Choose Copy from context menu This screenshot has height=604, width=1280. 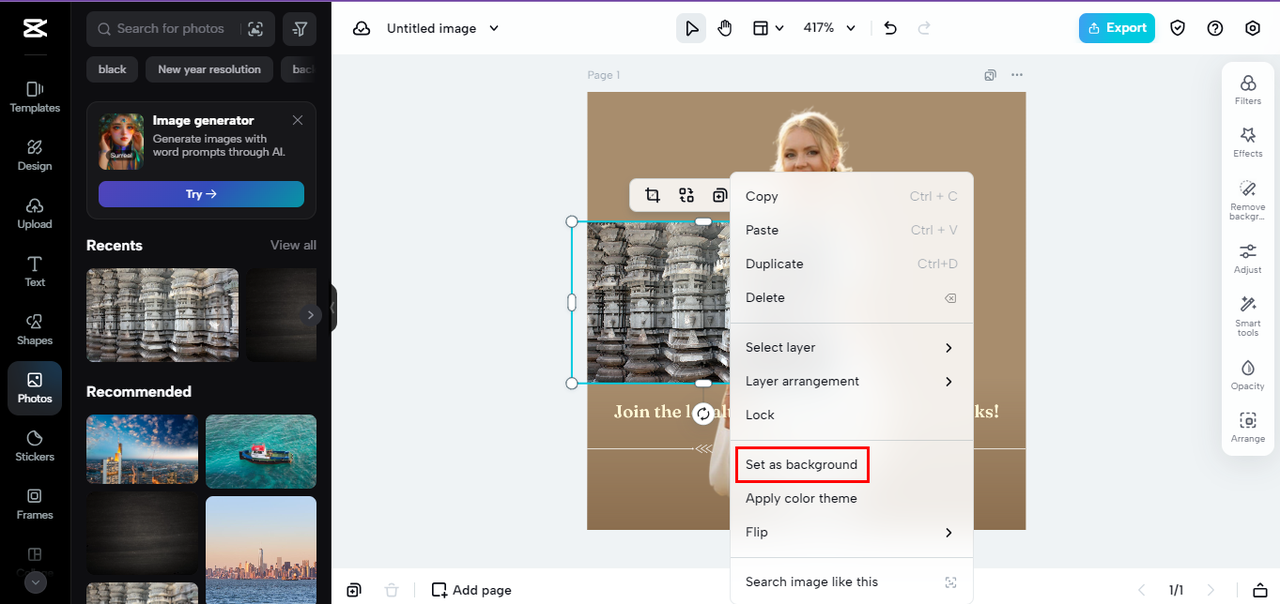pyautogui.click(x=851, y=196)
